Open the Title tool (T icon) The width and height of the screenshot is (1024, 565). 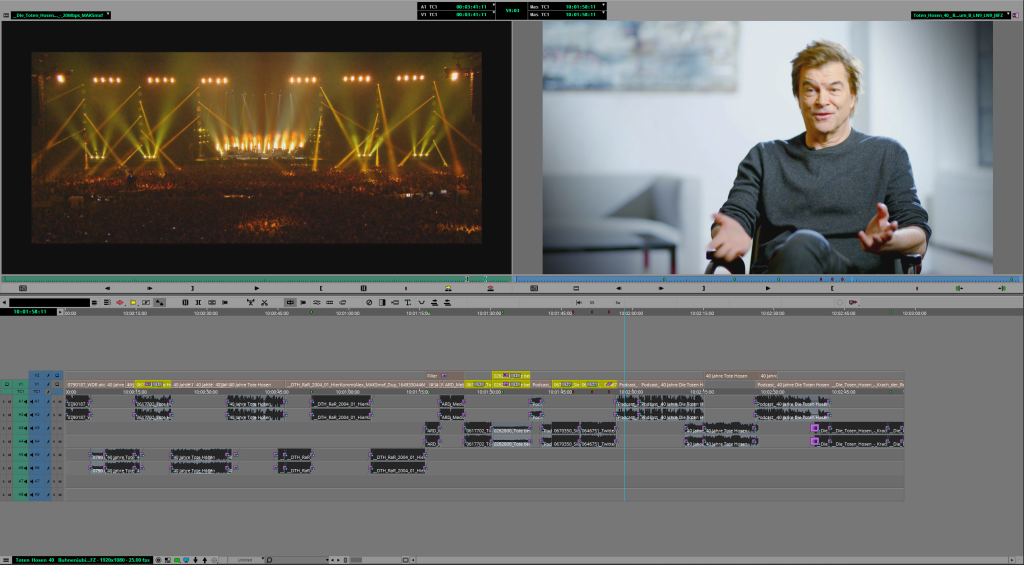408,302
